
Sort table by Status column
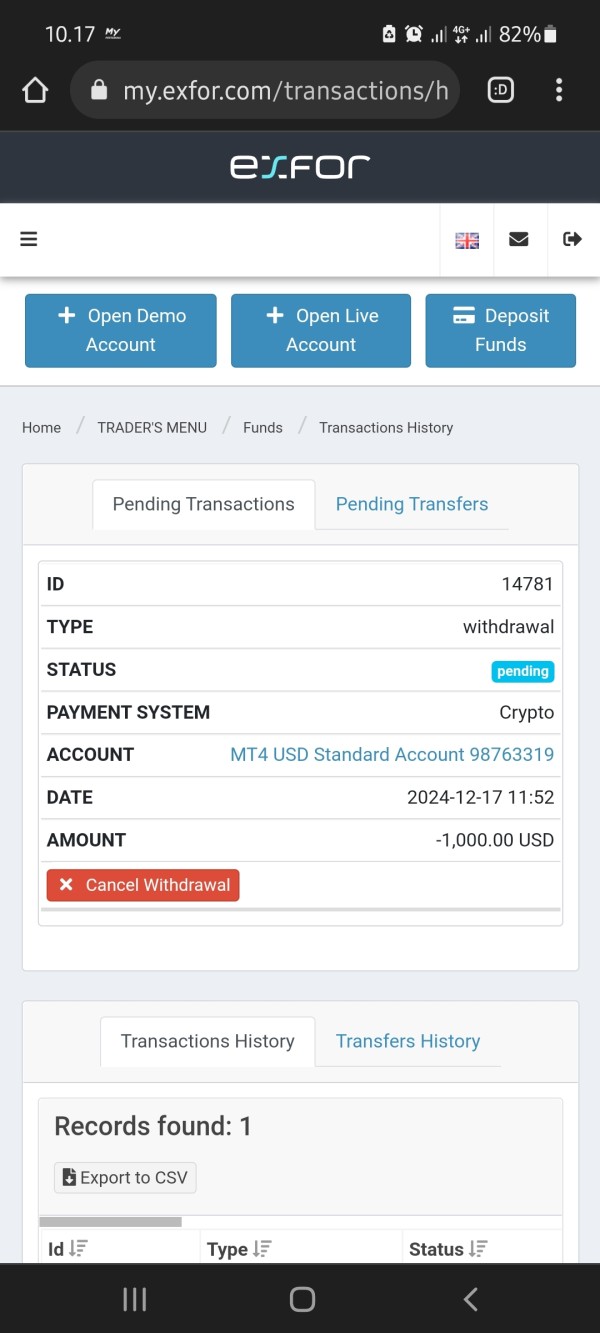tap(478, 1249)
